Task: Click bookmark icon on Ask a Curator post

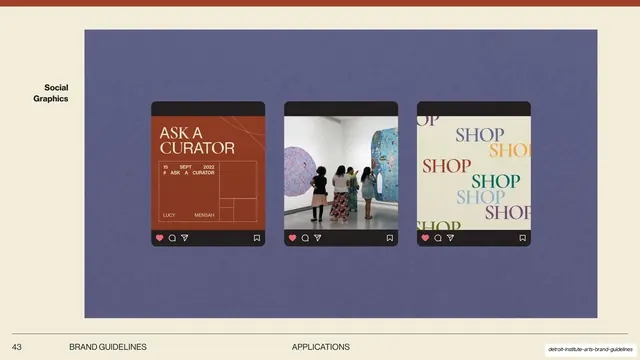Action: (x=257, y=238)
